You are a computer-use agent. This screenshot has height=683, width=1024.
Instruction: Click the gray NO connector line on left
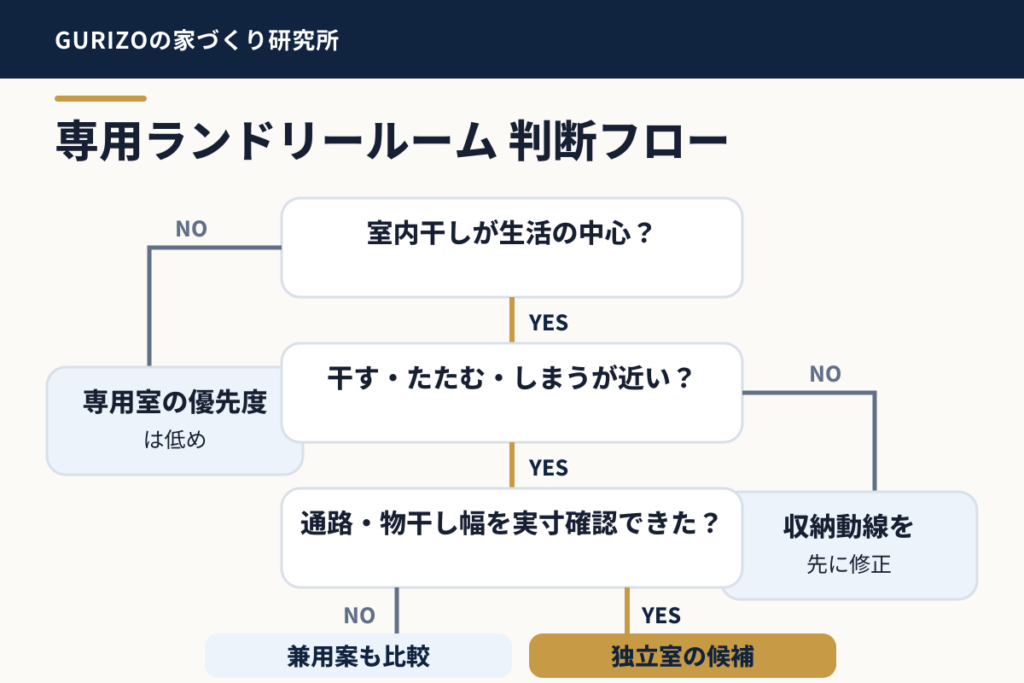tap(150, 306)
